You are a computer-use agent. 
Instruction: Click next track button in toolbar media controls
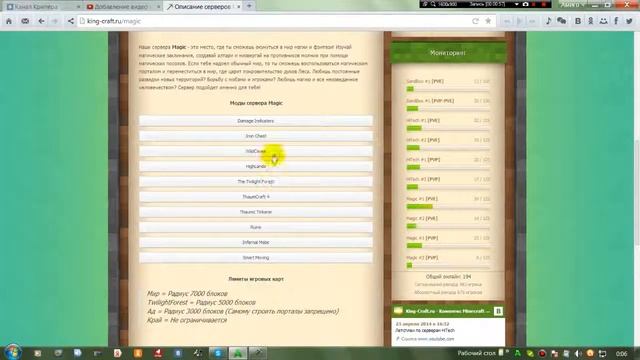coord(532,21)
